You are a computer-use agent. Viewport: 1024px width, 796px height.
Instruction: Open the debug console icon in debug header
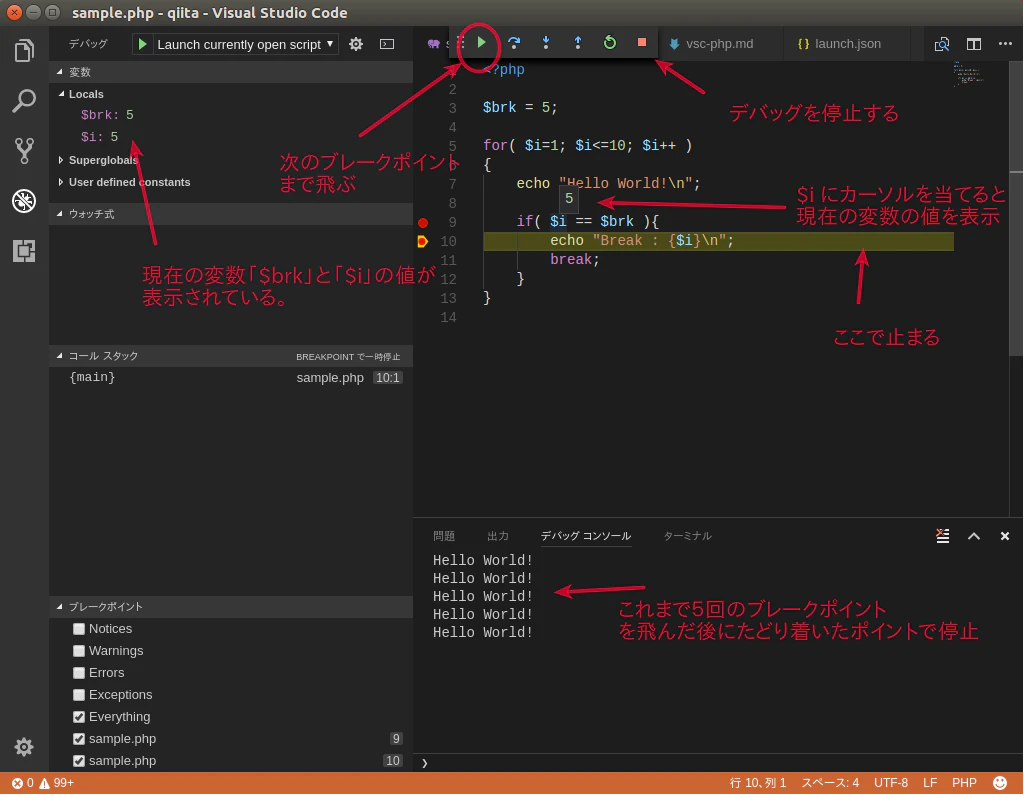pyautogui.click(x=387, y=44)
